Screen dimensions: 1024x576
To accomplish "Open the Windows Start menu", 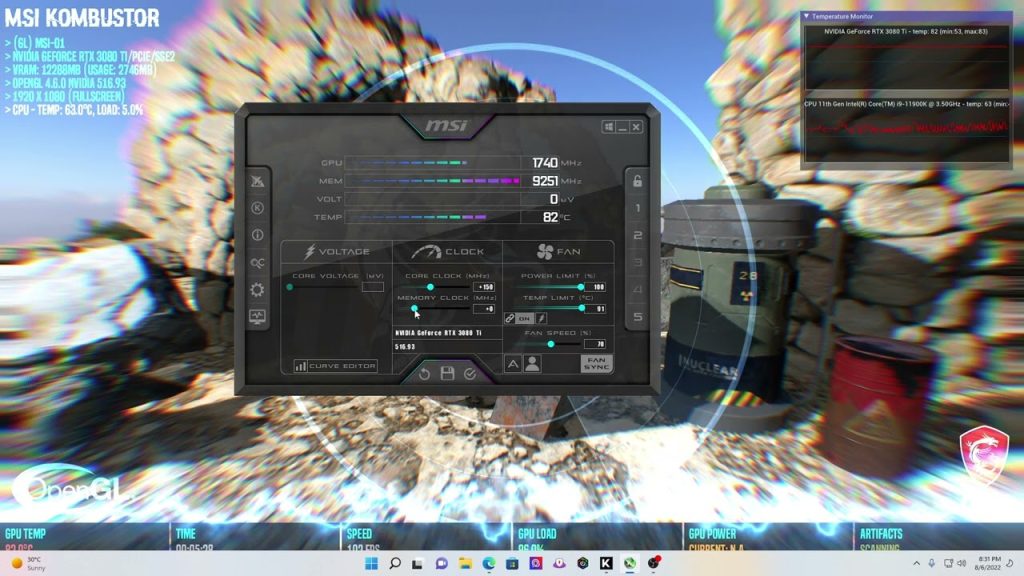I will [371, 564].
